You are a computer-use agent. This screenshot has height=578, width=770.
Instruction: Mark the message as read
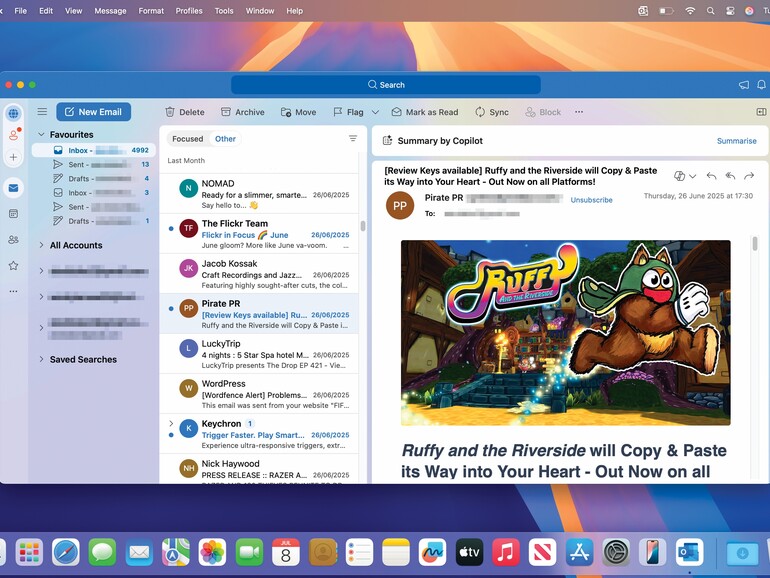coord(425,112)
